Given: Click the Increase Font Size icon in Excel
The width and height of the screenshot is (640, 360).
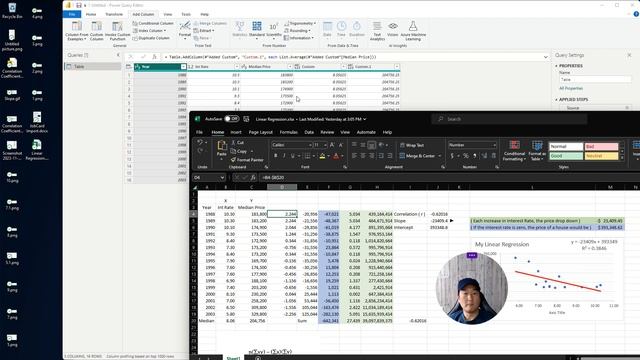Looking at the screenshot, I should point(332,145).
